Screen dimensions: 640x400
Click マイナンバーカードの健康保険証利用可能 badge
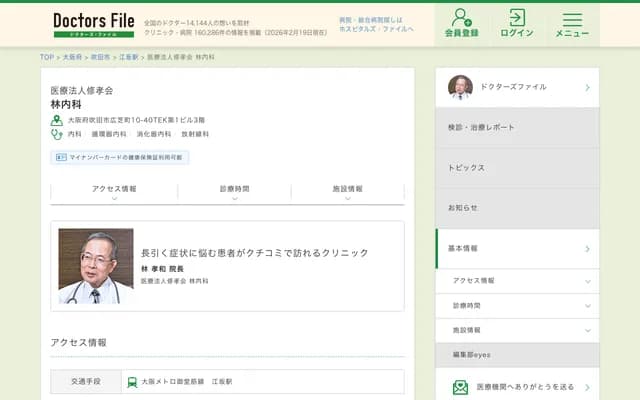[x=120, y=157]
